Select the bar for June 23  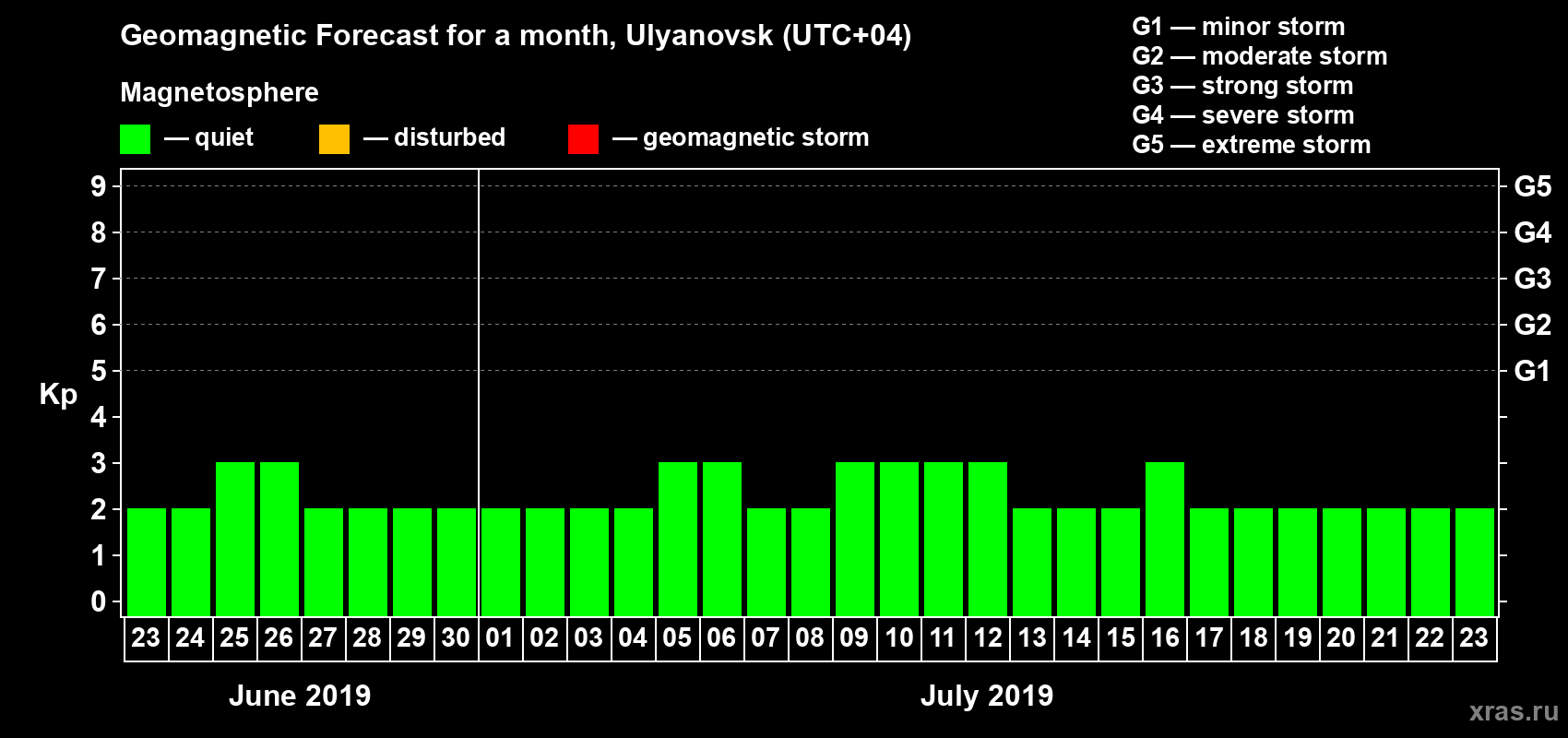[x=147, y=562]
